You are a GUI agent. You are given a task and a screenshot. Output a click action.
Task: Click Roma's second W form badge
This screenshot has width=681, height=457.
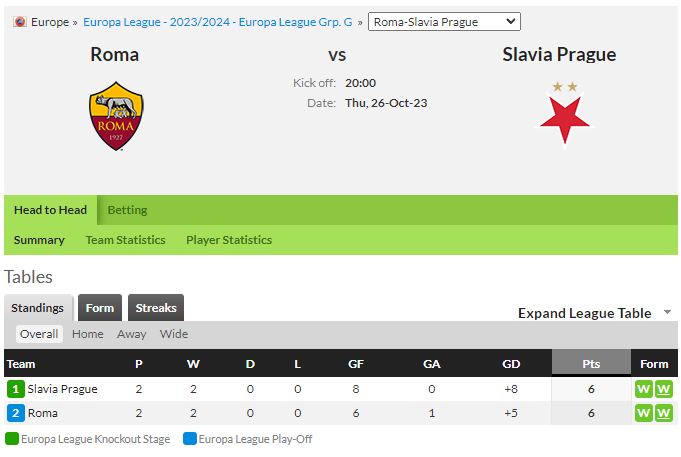[x=664, y=413]
